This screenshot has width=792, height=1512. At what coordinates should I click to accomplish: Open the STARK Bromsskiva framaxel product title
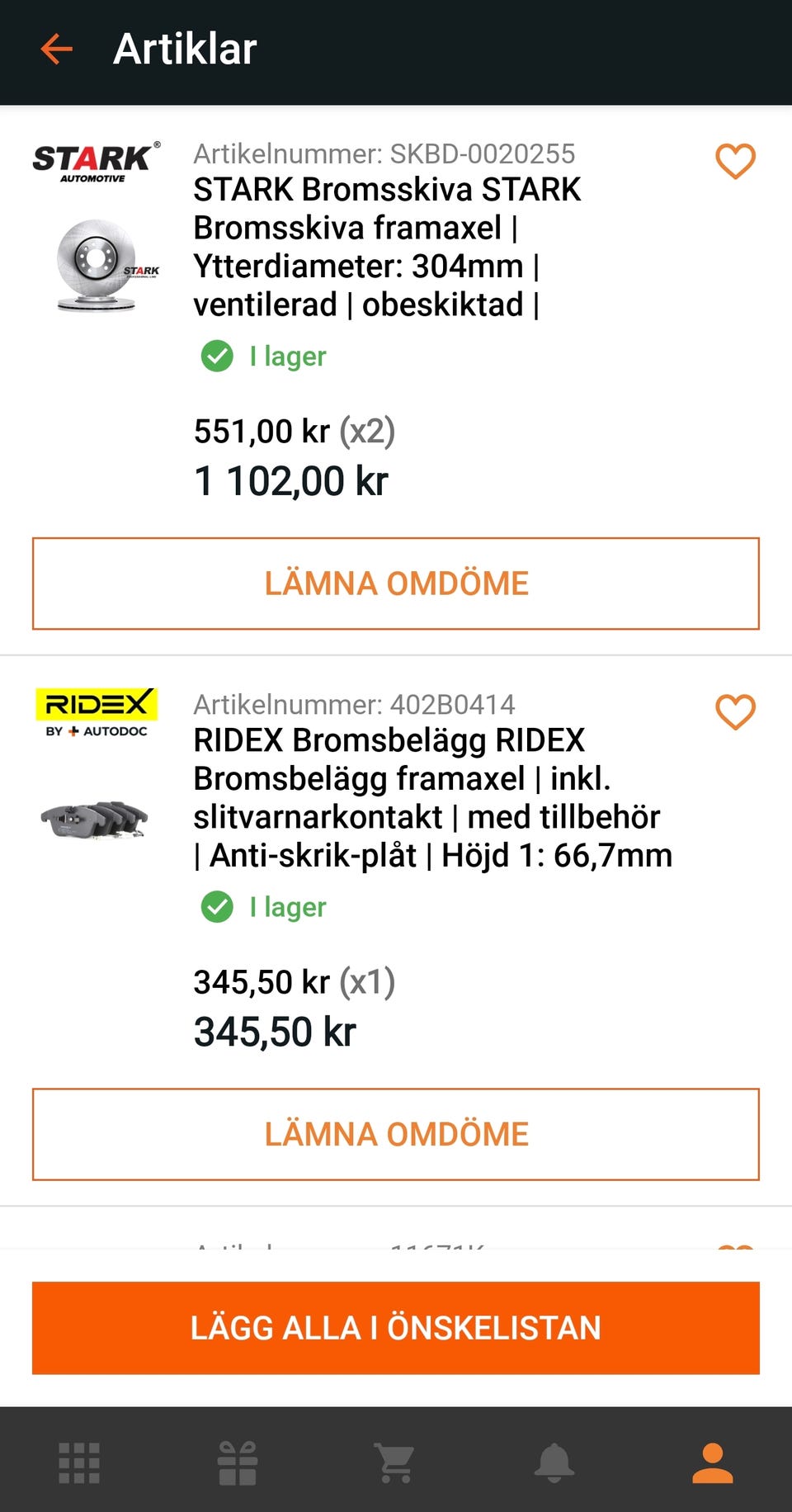click(x=367, y=247)
